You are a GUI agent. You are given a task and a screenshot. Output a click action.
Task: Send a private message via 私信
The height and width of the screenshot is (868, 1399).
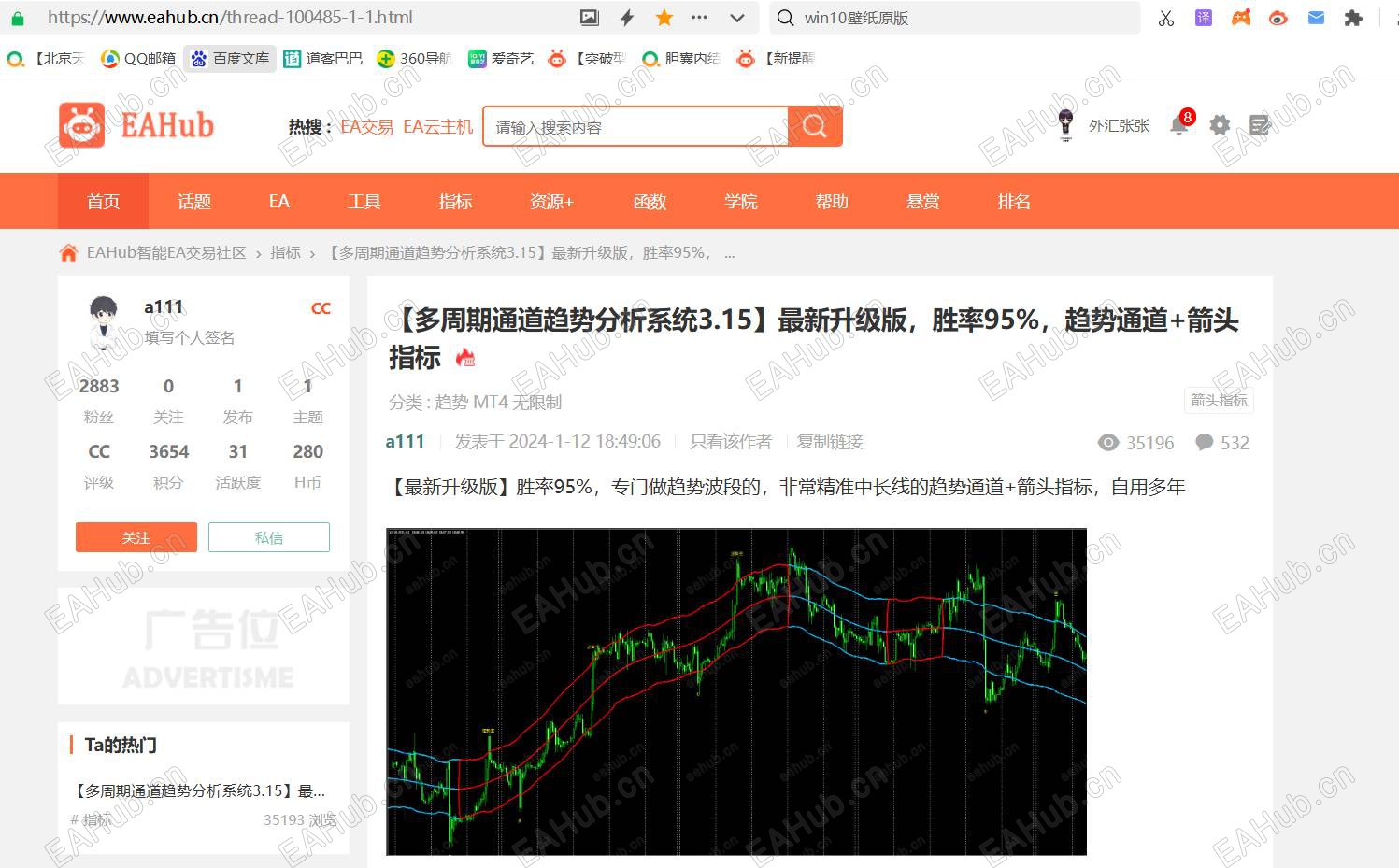[x=269, y=537]
